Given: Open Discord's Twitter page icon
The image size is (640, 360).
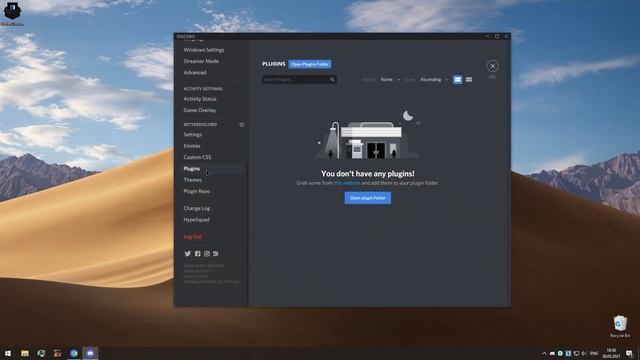Looking at the screenshot, I should point(187,253).
